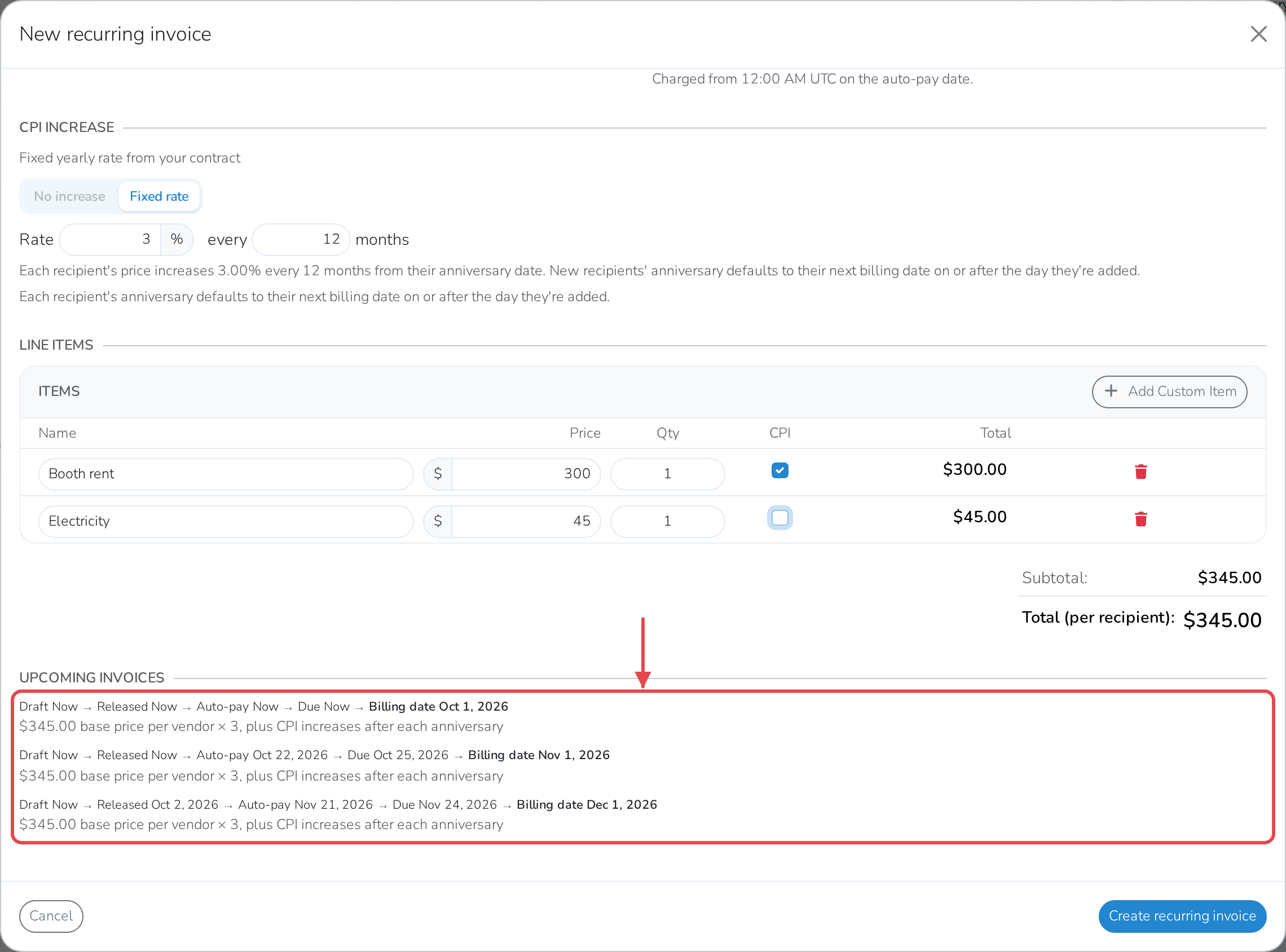Image resolution: width=1286 pixels, height=952 pixels.
Task: Click Billing date Oct 1, 2026 text
Action: point(438,707)
